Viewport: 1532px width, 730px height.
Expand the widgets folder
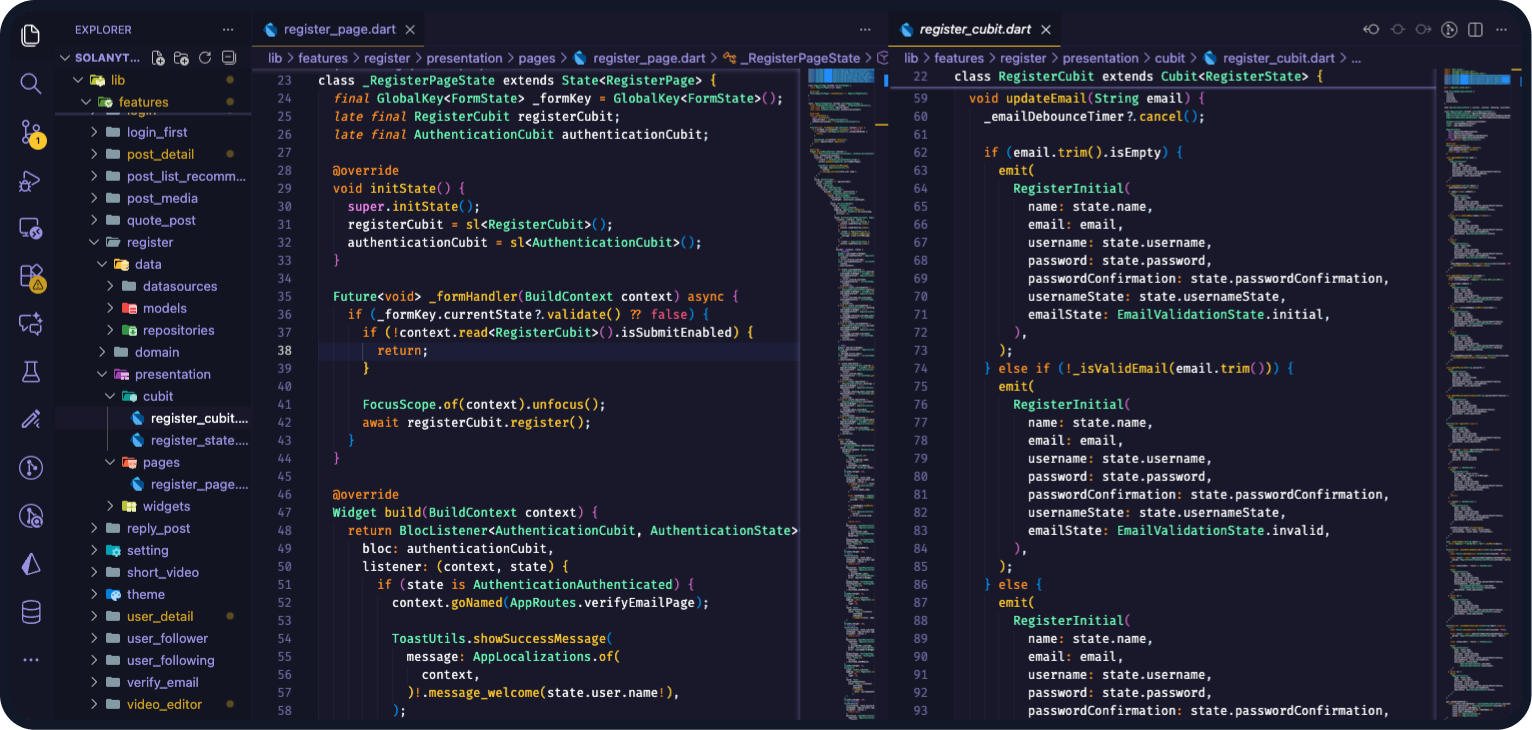(165, 506)
